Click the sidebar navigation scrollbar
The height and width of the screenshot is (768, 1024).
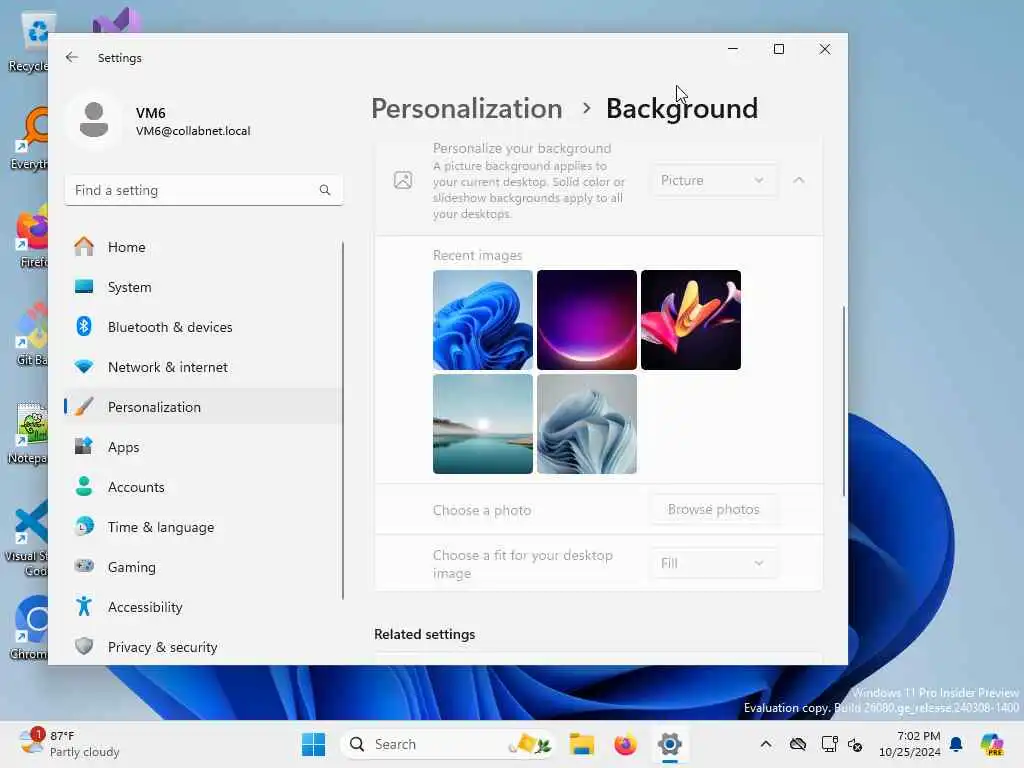tap(343, 421)
